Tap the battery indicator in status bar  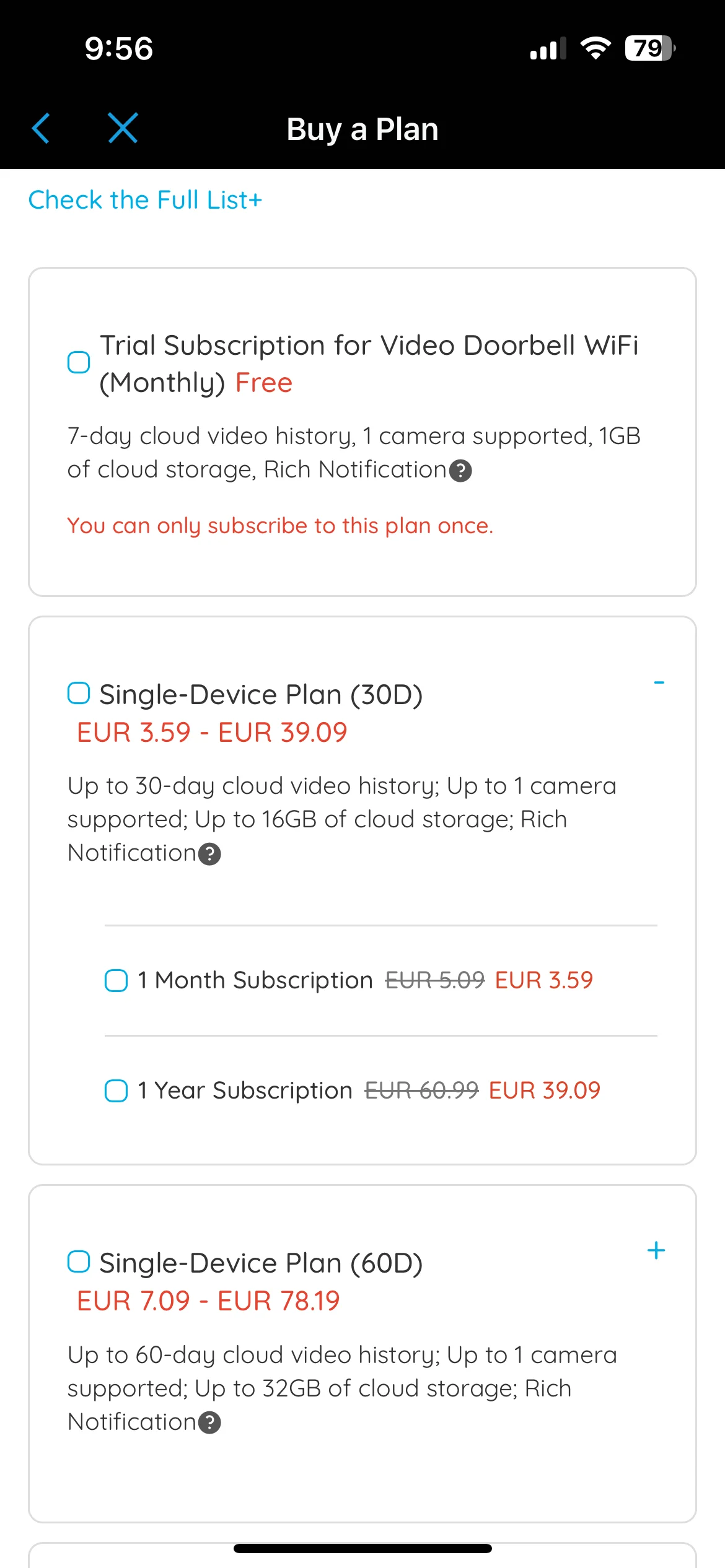(x=649, y=48)
